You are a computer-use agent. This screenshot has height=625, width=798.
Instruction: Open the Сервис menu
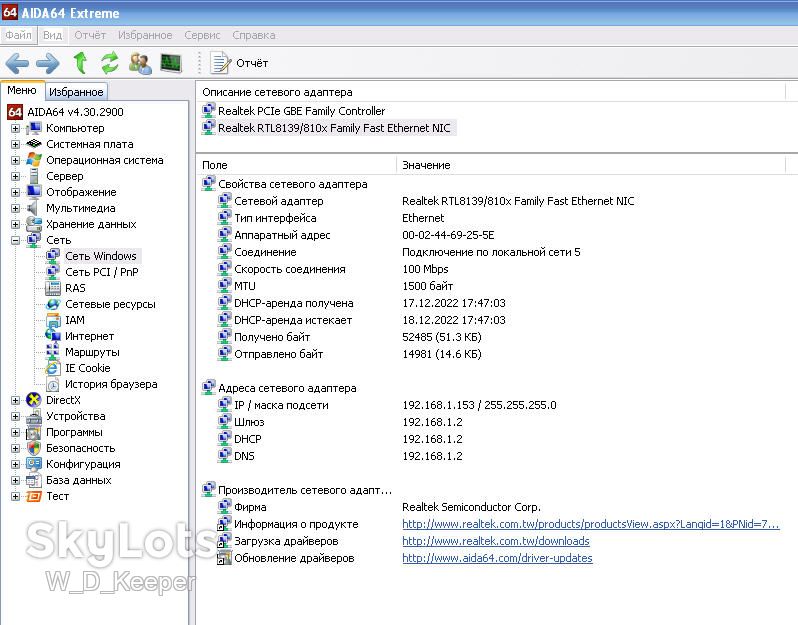click(x=202, y=35)
